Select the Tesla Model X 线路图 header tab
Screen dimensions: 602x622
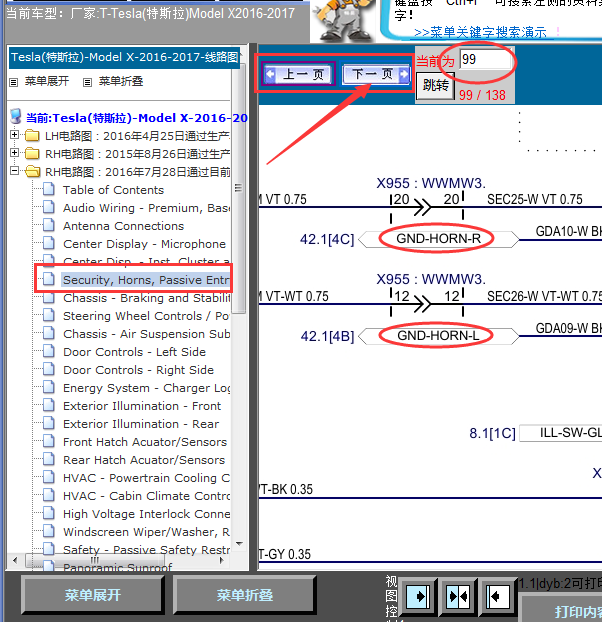tap(125, 58)
